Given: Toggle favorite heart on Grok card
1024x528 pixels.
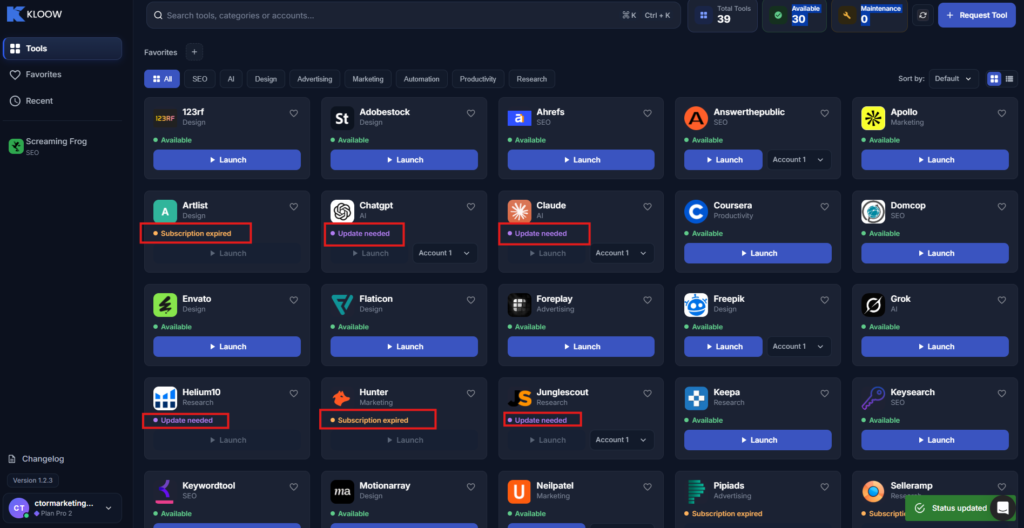Looking at the screenshot, I should [x=1002, y=300].
